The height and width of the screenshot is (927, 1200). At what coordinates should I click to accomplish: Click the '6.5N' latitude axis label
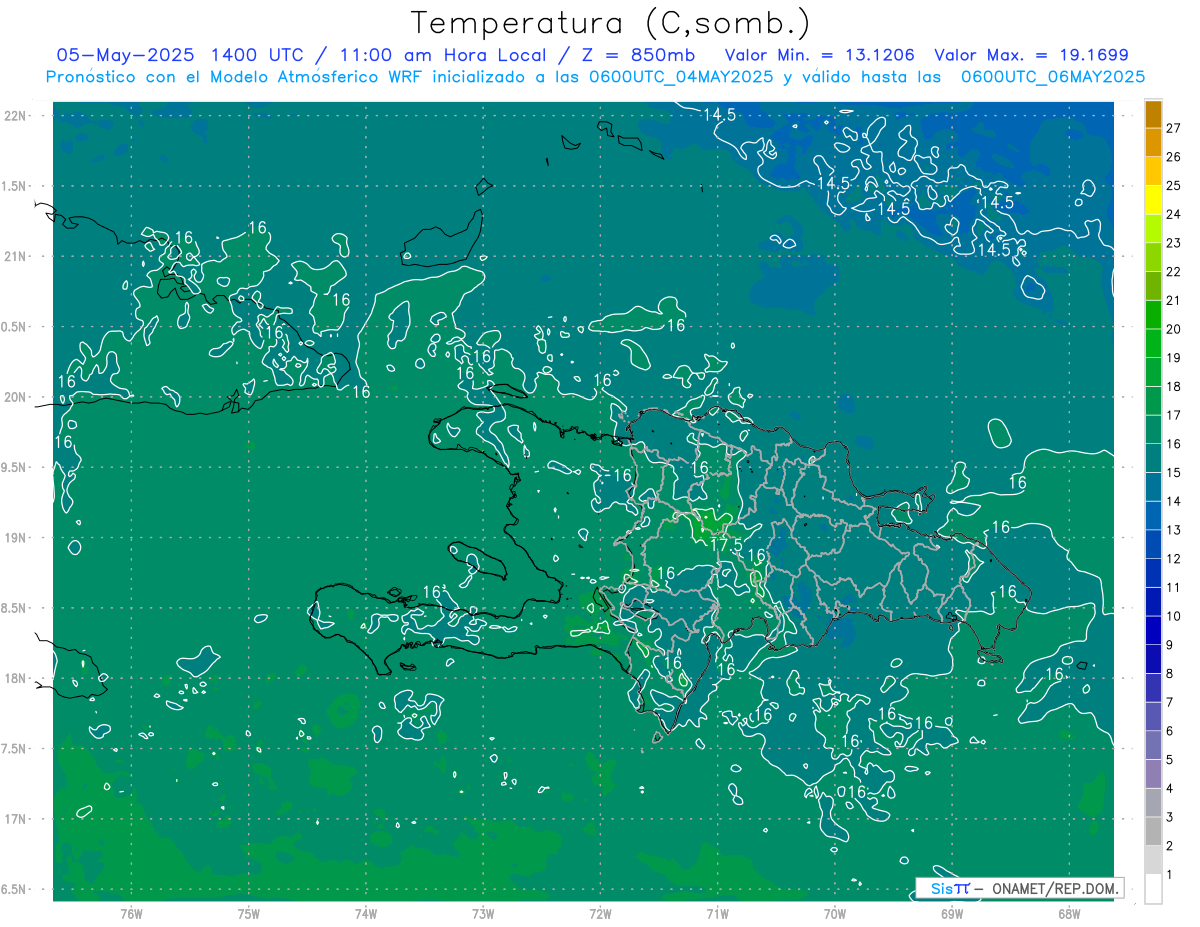[15, 890]
